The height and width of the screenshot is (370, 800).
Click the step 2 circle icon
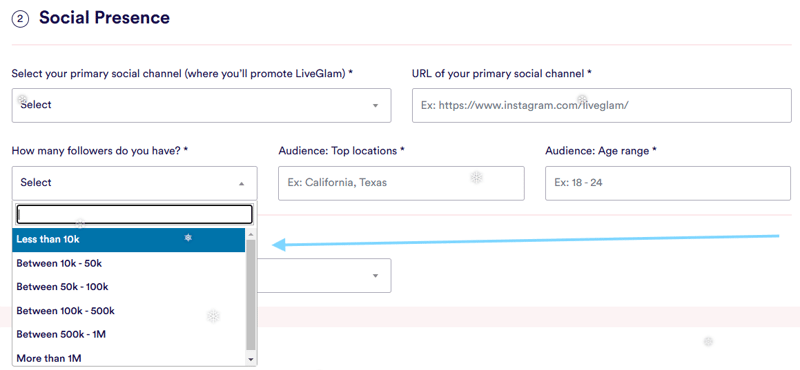(20, 19)
